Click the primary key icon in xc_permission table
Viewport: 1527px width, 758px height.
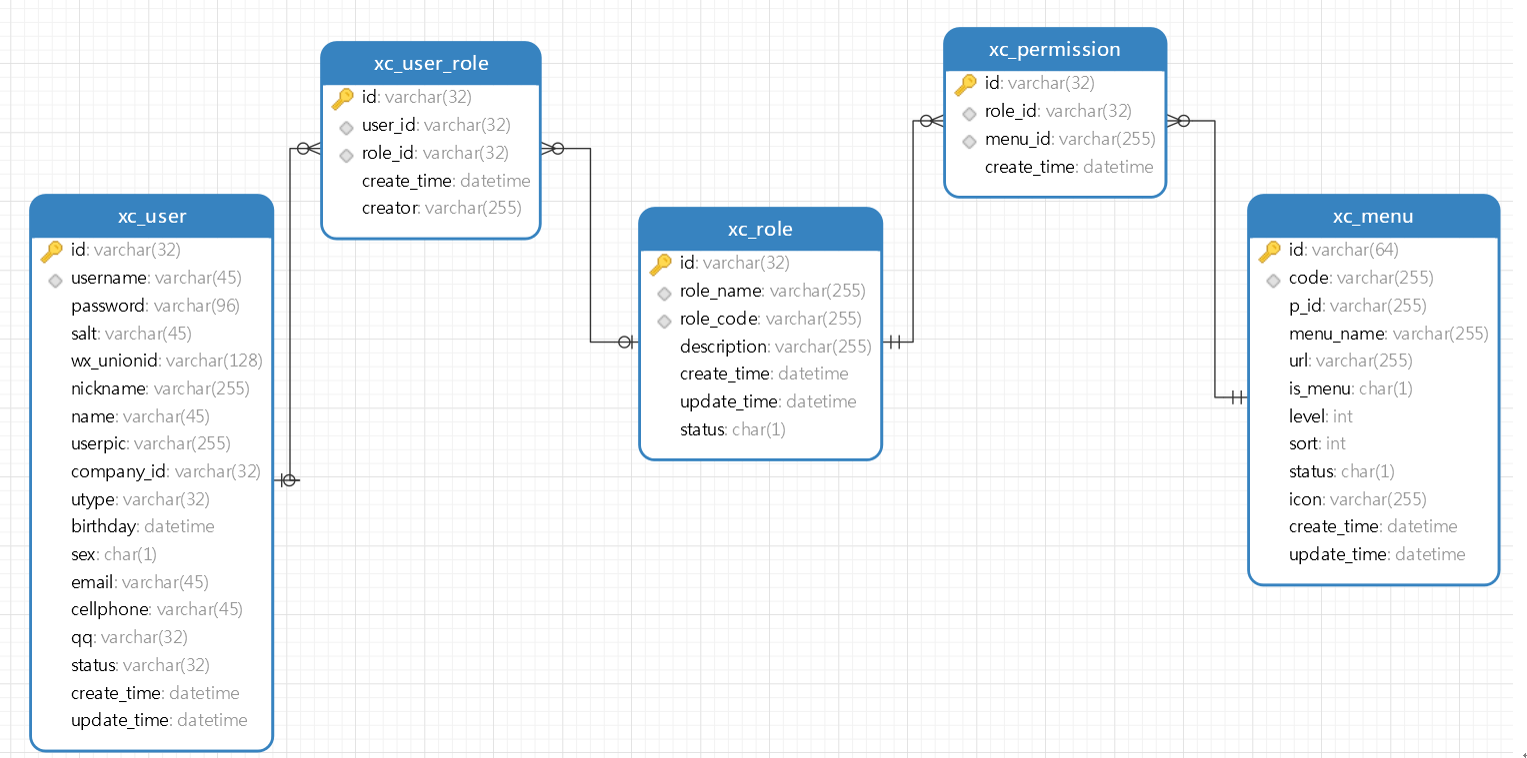(x=966, y=84)
